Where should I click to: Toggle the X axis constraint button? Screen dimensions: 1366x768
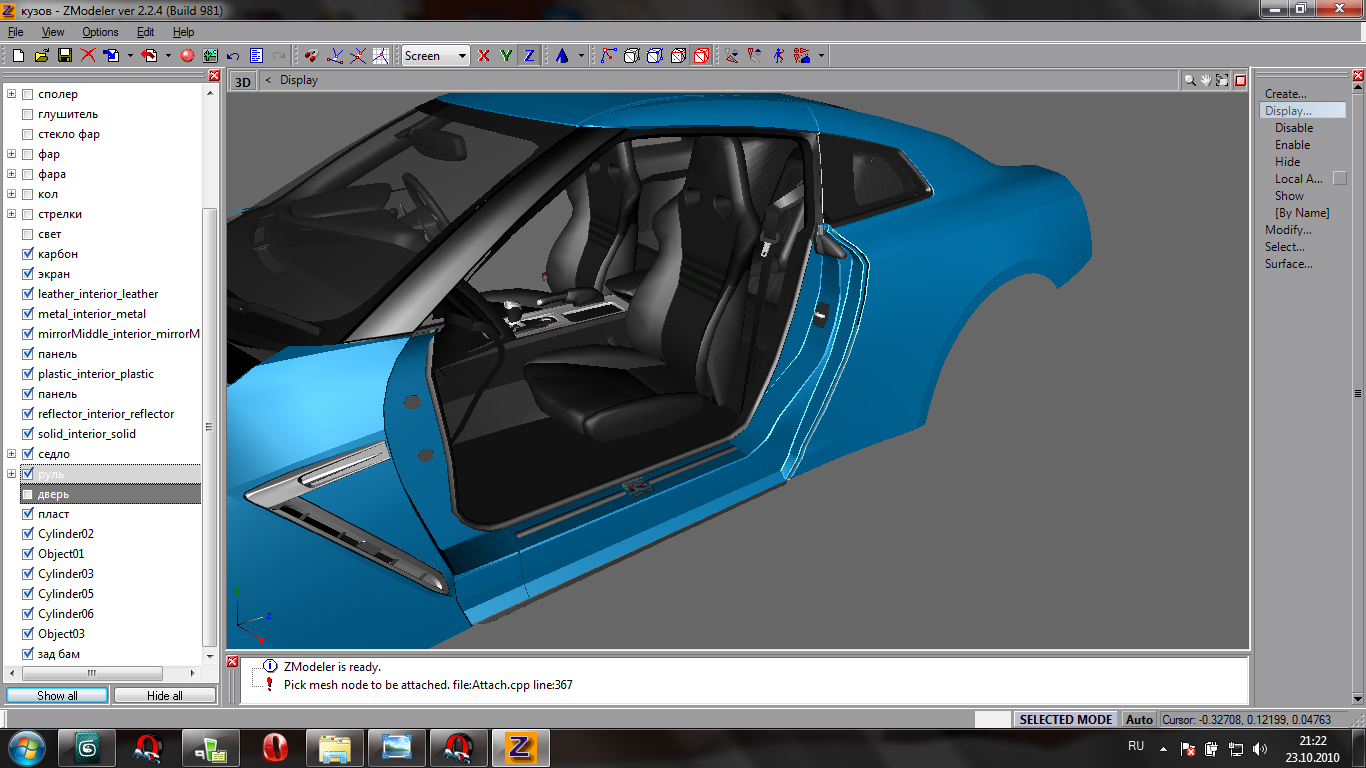point(484,56)
